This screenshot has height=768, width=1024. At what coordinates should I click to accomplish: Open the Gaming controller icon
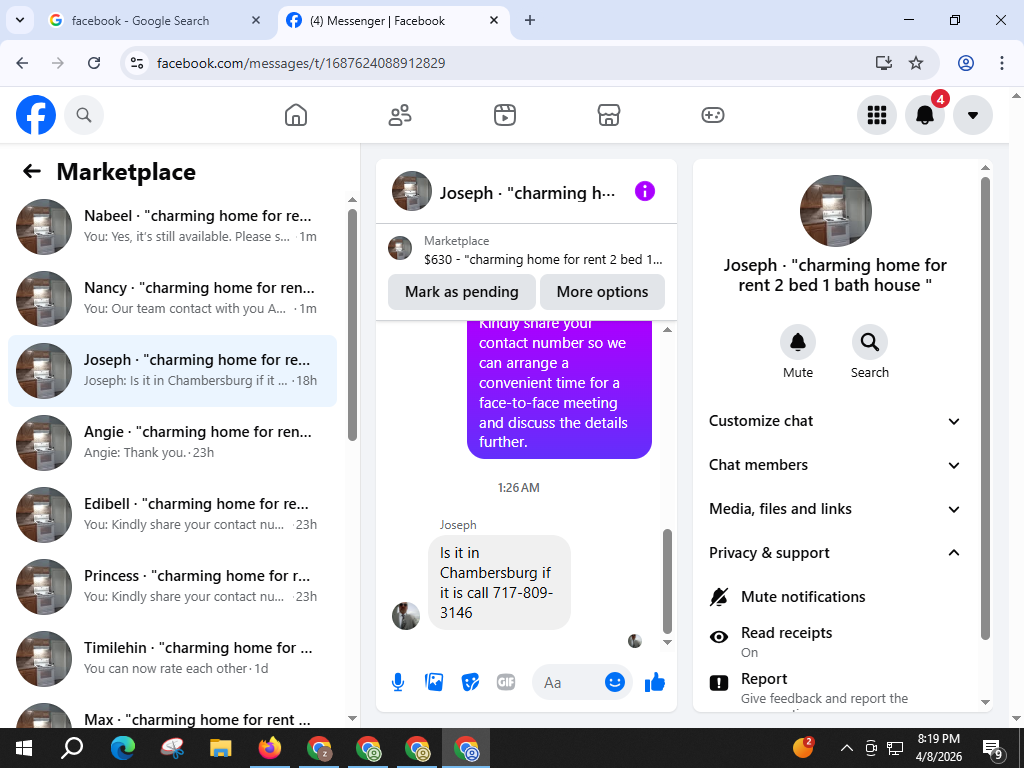tap(712, 115)
